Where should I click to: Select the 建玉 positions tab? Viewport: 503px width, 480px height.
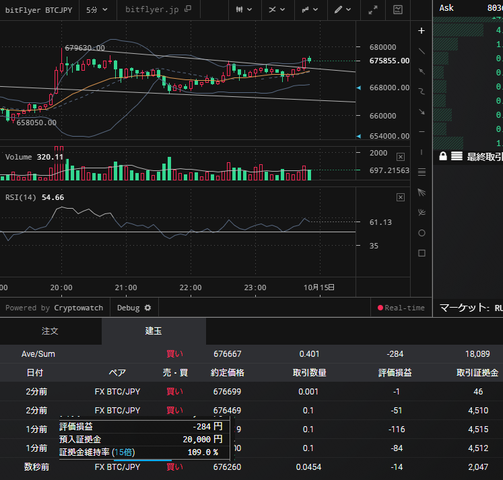pyautogui.click(x=154, y=331)
